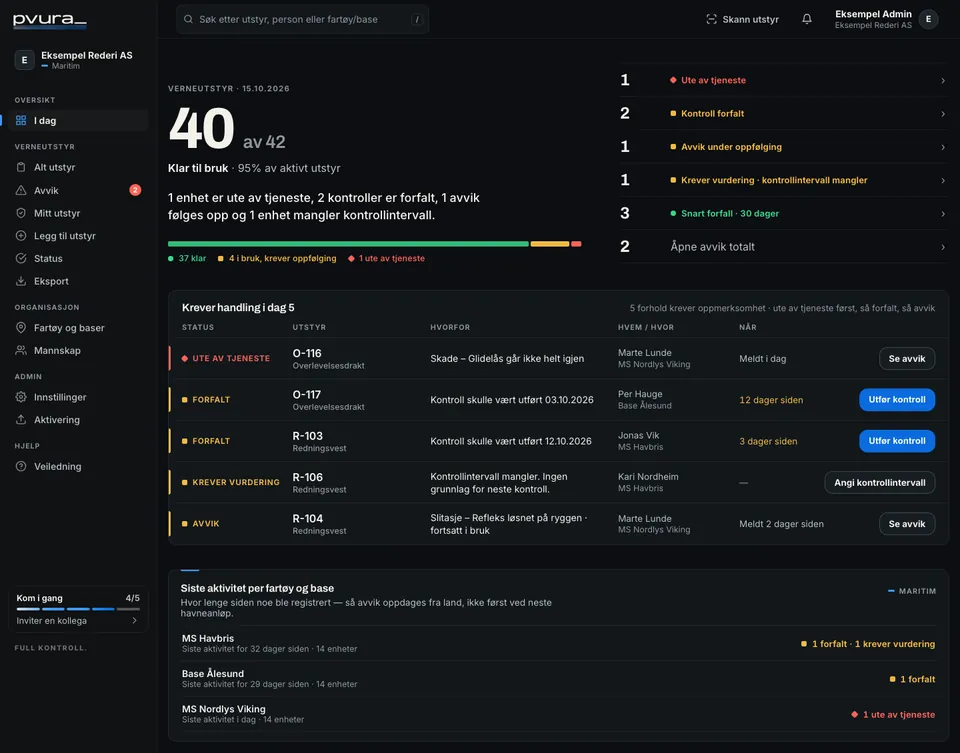This screenshot has height=753, width=960.
Task: Open the Alt utstyr menu item
Action: (x=78, y=167)
